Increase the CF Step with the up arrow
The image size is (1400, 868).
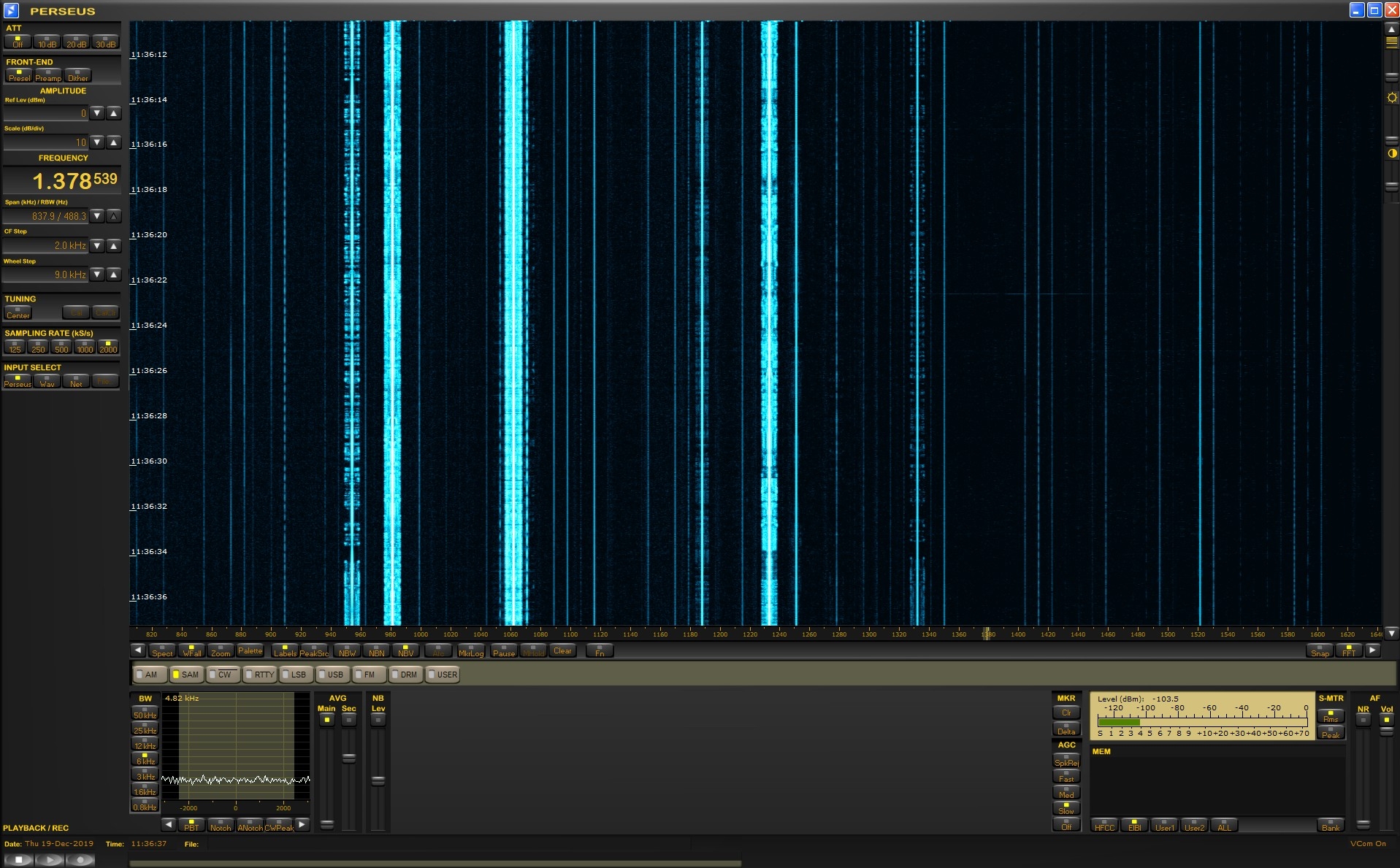(113, 246)
